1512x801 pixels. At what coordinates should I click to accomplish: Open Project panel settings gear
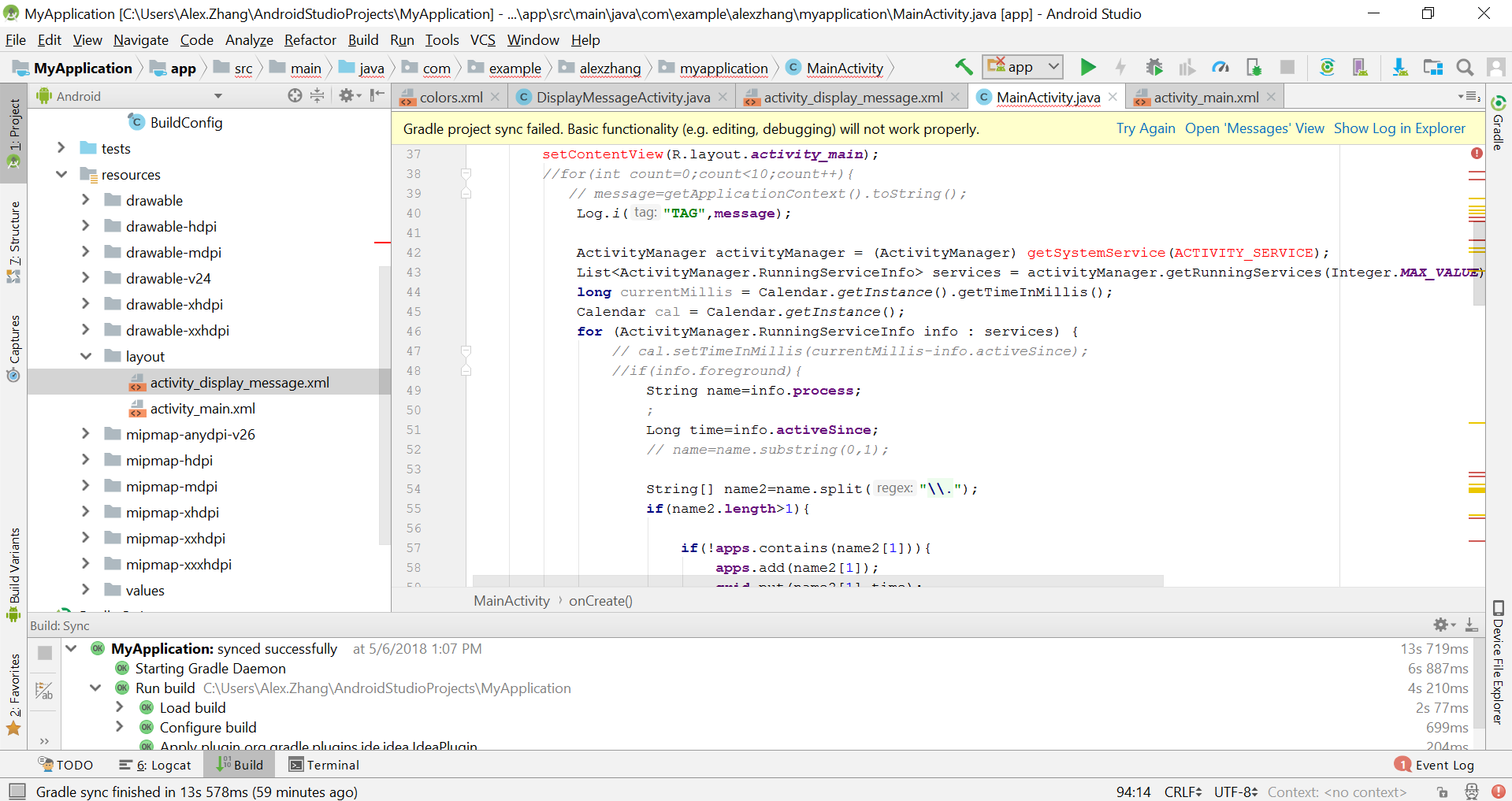[349, 95]
